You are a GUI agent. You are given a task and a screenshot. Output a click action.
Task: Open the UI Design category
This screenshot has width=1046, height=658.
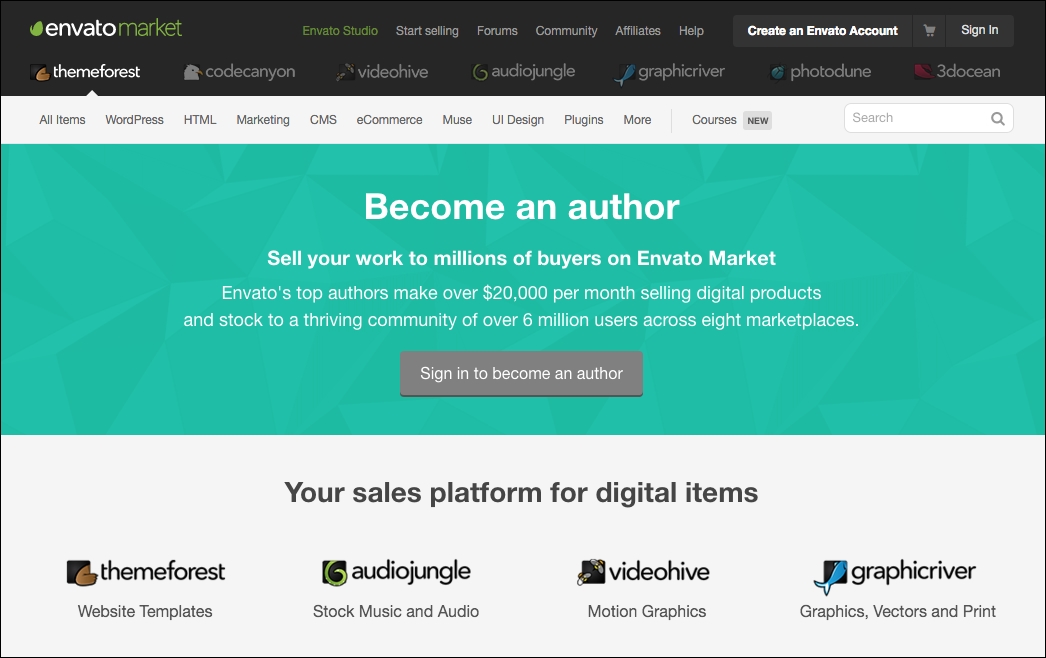518,120
